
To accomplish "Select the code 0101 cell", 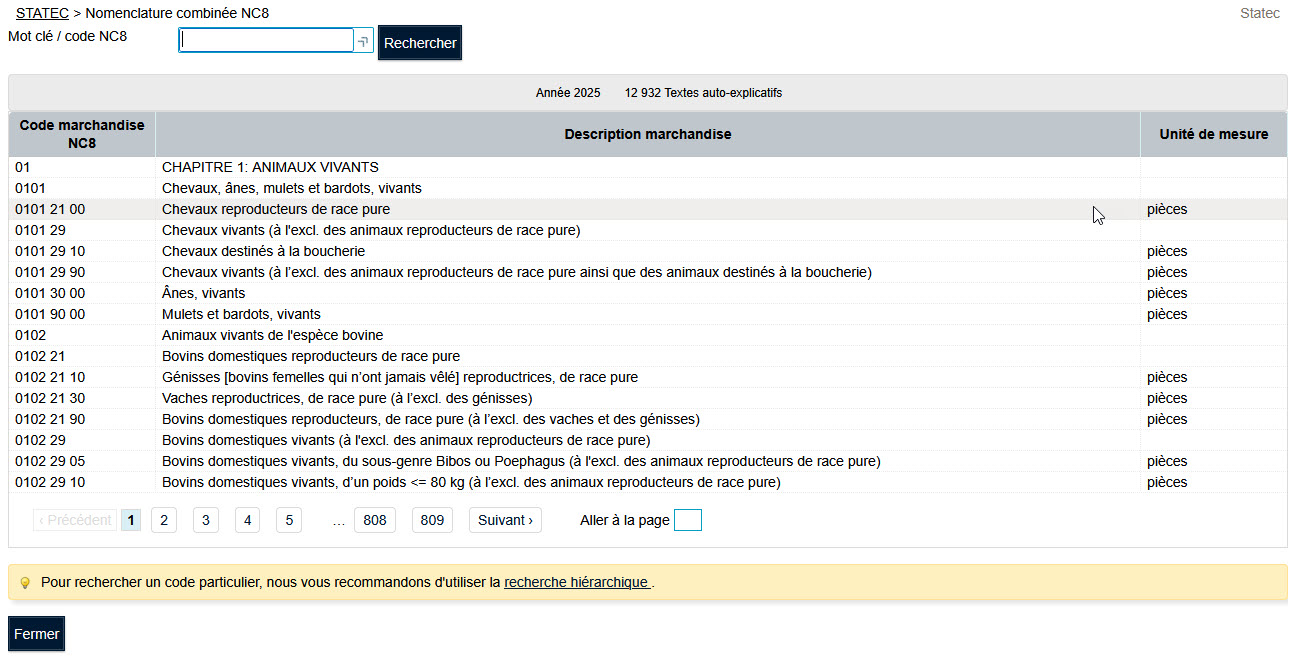I will tap(82, 188).
